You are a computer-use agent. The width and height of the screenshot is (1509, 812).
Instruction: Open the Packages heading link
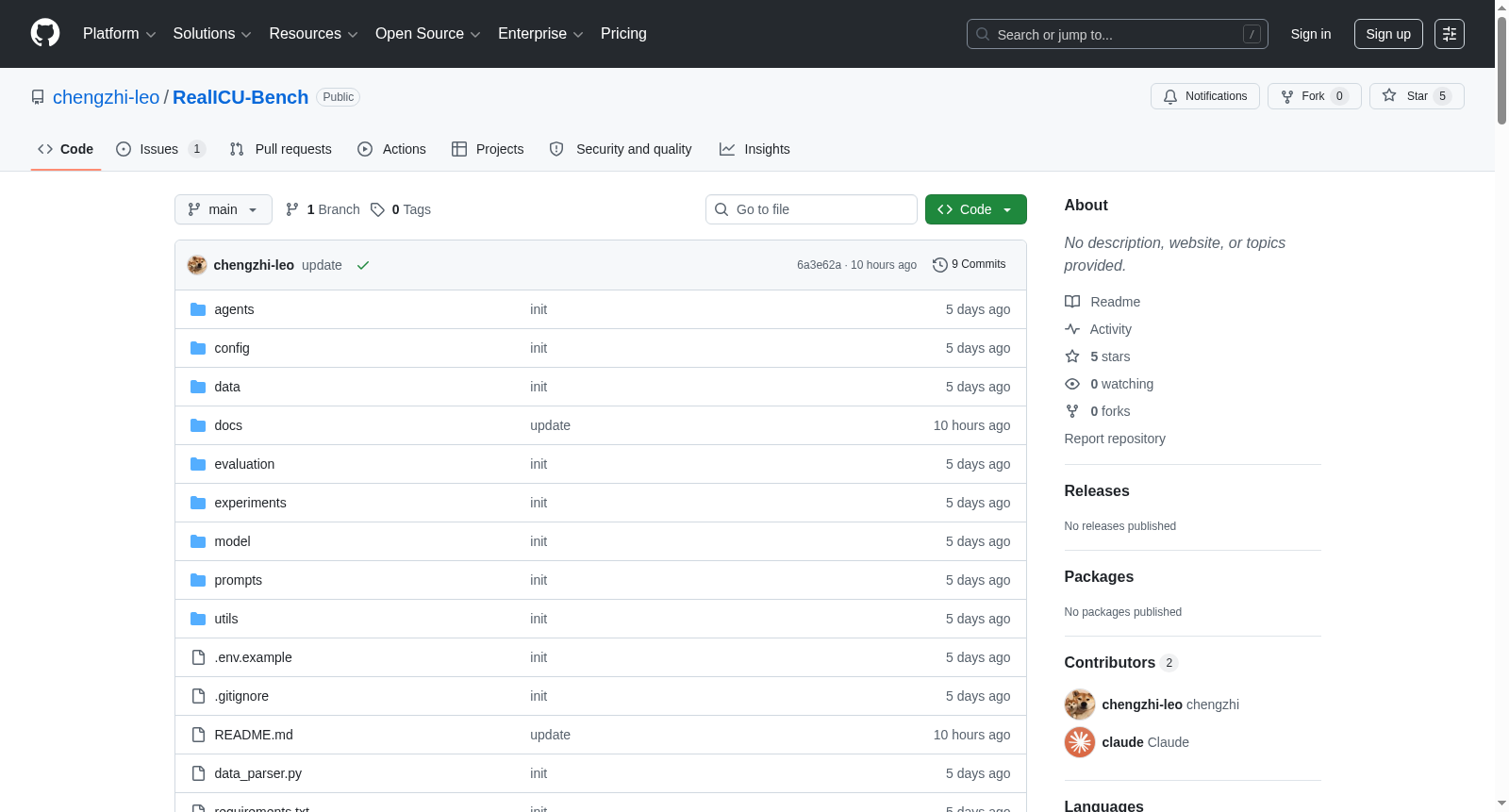[x=1099, y=577]
